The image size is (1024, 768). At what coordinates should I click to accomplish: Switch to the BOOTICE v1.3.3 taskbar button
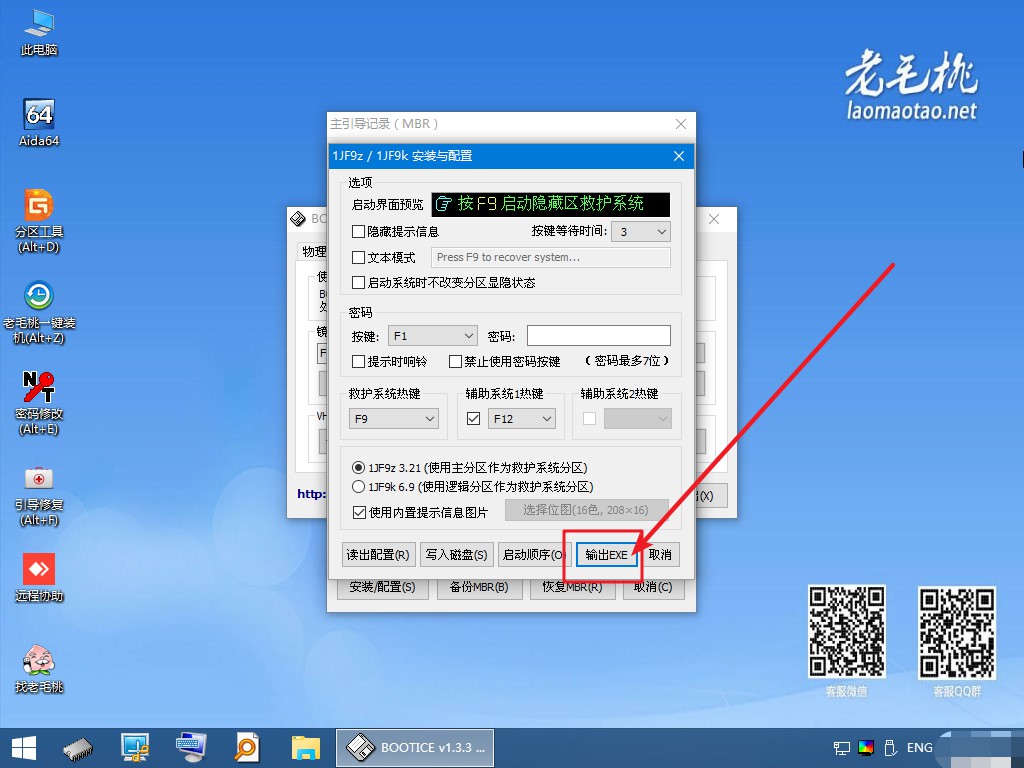click(415, 748)
